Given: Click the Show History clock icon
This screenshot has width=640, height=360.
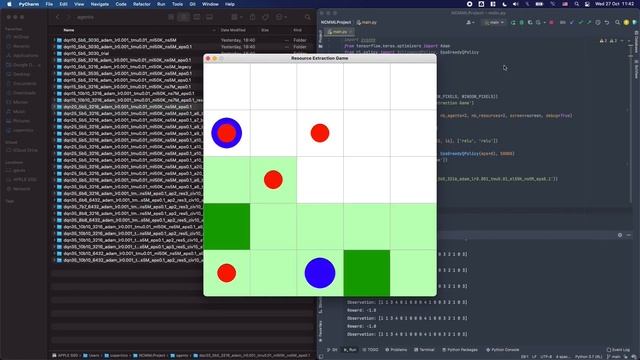Looking at the screenshot, I should pyautogui.click(x=598, y=22).
